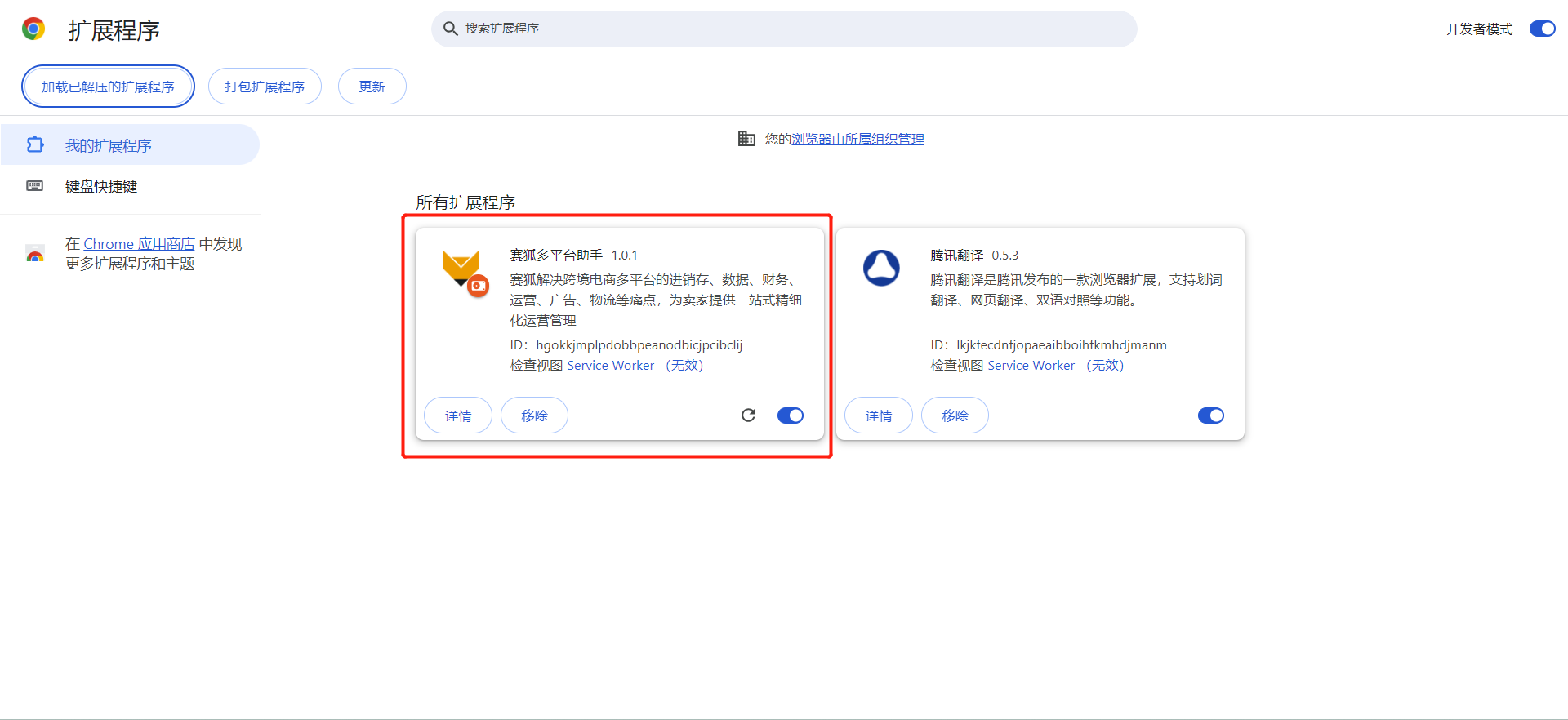
Task: Click 打包扩展程序 button
Action: tap(265, 87)
